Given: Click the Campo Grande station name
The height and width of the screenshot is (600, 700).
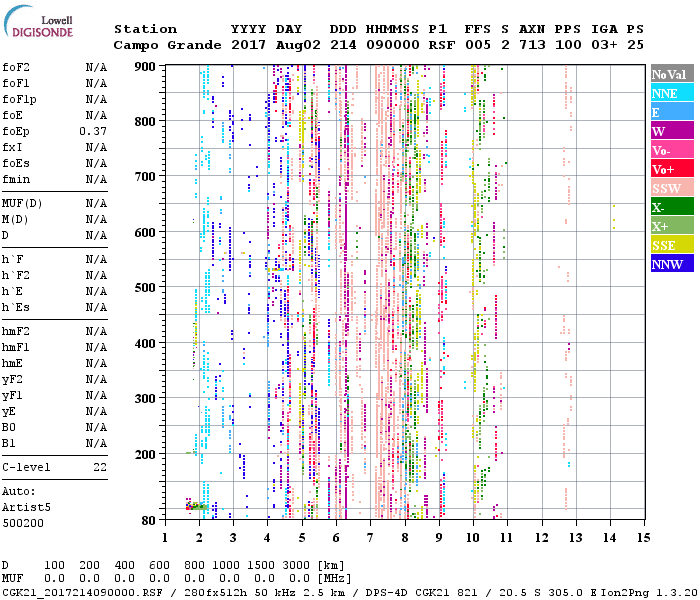Looking at the screenshot, I should (x=165, y=45).
